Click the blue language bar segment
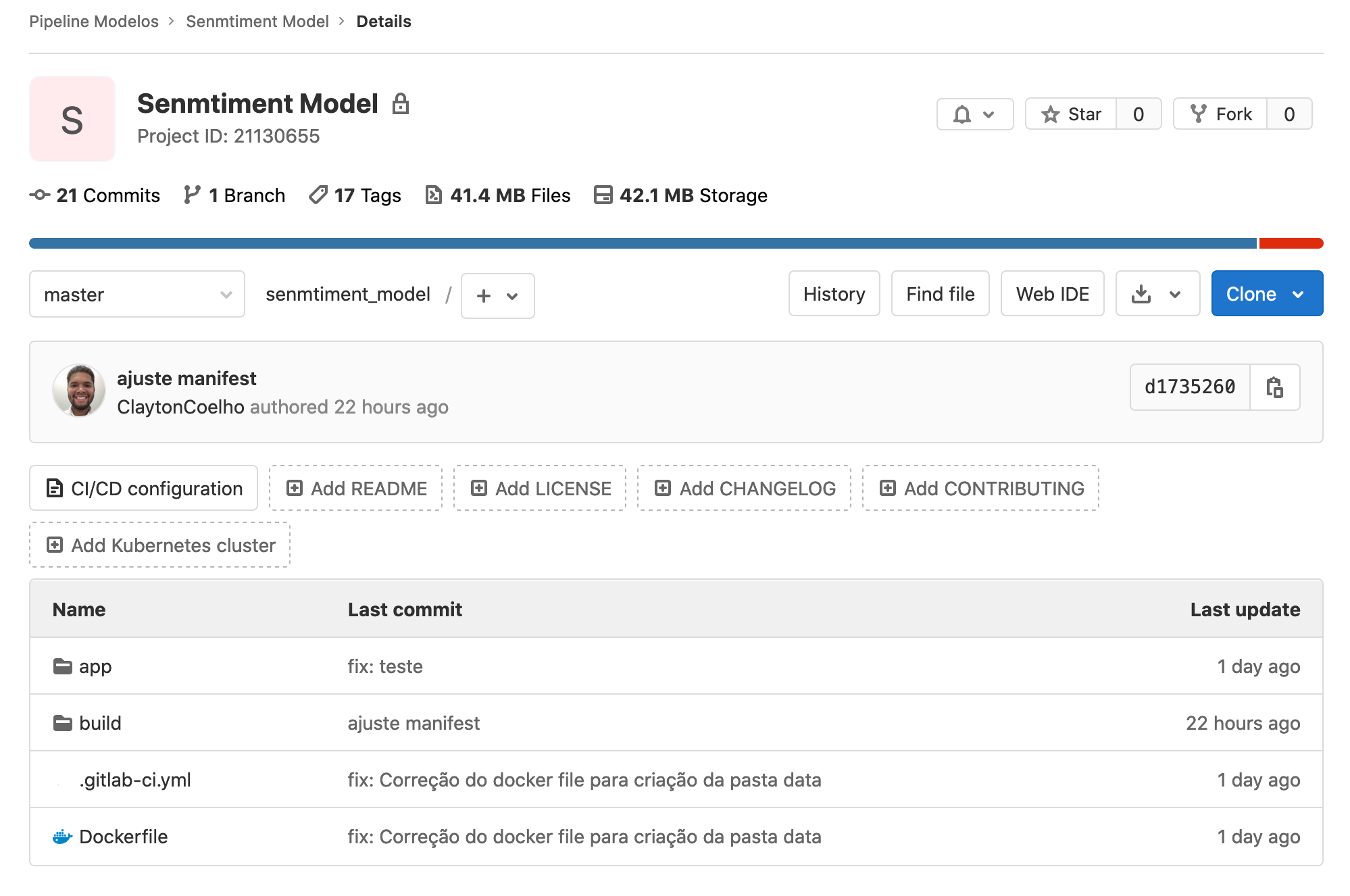This screenshot has width=1350, height=896. point(642,243)
